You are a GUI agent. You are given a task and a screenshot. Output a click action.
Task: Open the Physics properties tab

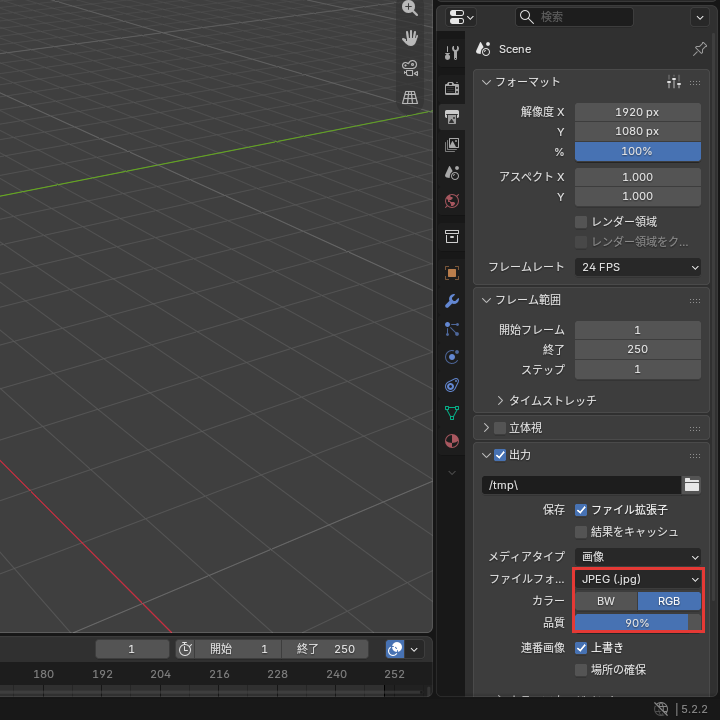(452, 357)
